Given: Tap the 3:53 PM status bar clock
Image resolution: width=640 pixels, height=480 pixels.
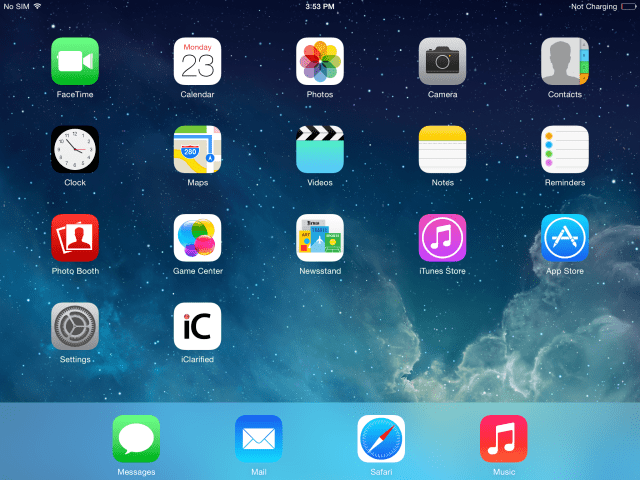Looking at the screenshot, I should (x=320, y=7).
